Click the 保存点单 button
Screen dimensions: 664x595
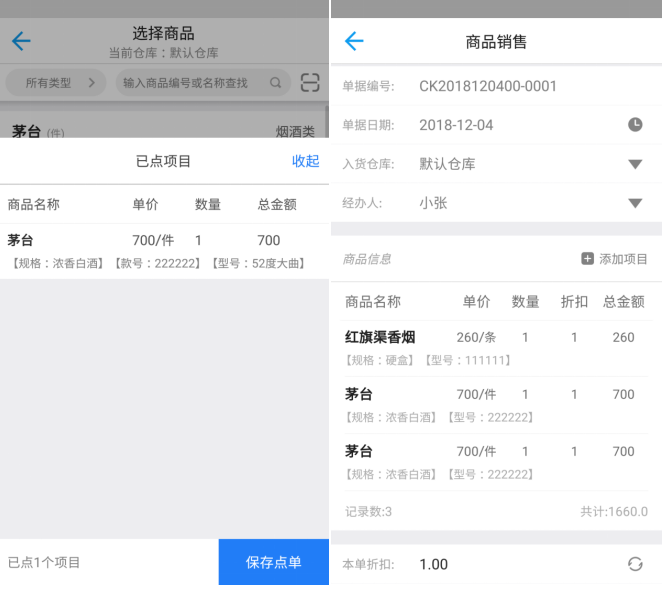274,562
